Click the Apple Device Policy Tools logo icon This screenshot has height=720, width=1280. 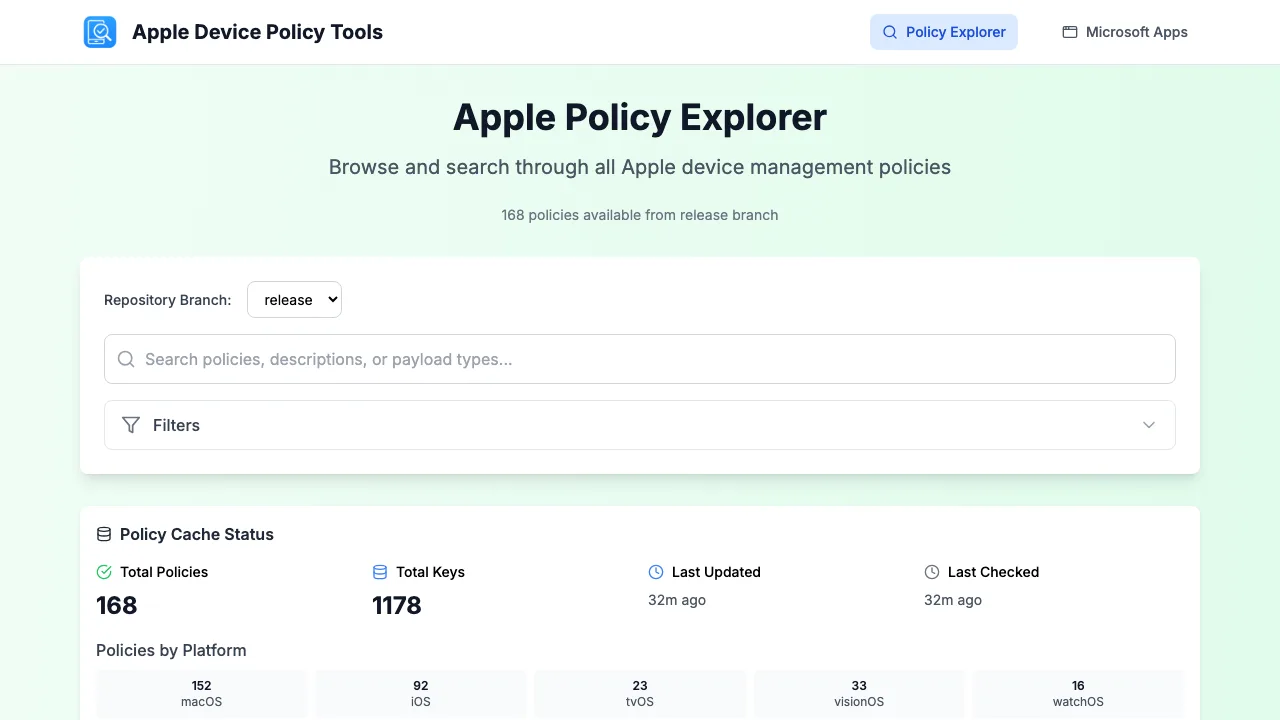click(x=100, y=32)
